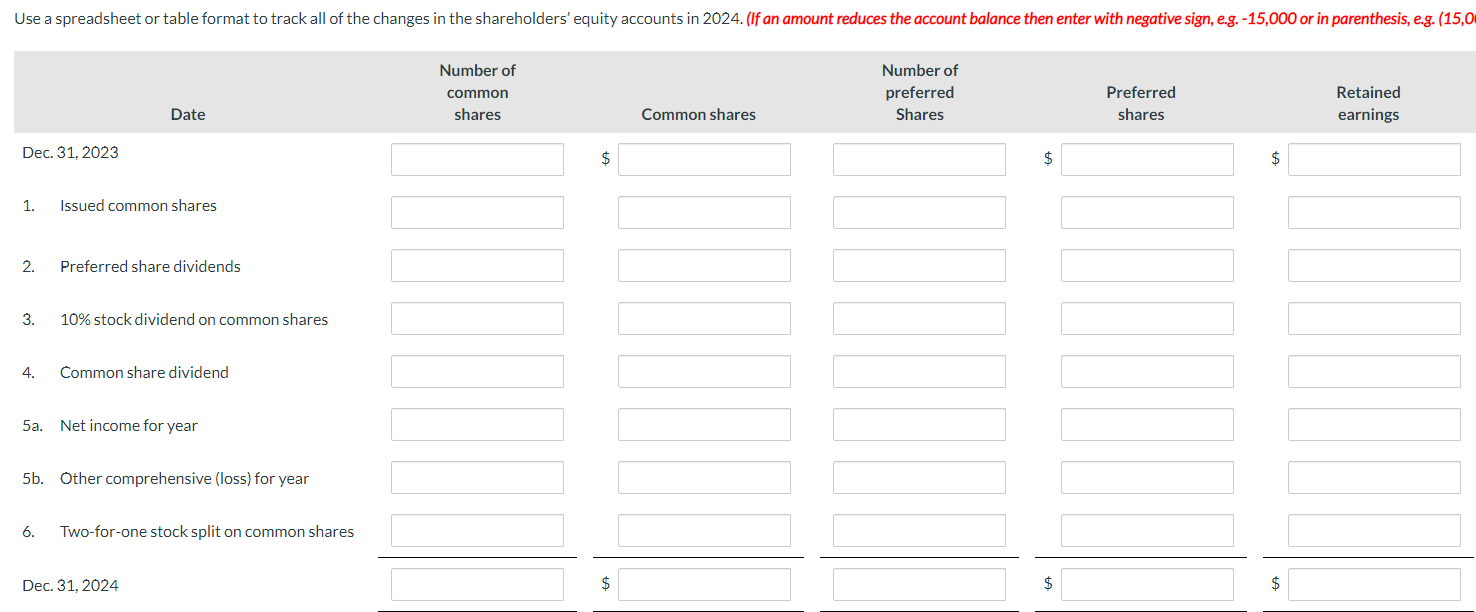Click the 'Date' column header
Screen dimensions: 1476x612
click(x=188, y=114)
